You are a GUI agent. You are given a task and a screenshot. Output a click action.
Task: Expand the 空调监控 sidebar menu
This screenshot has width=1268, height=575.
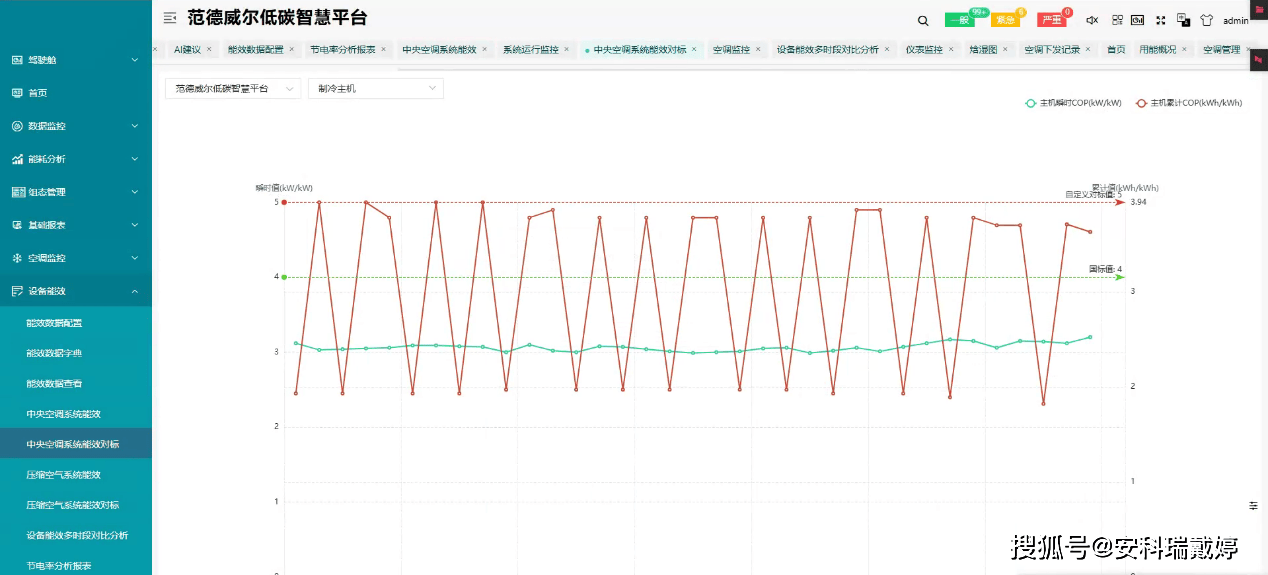[76, 258]
